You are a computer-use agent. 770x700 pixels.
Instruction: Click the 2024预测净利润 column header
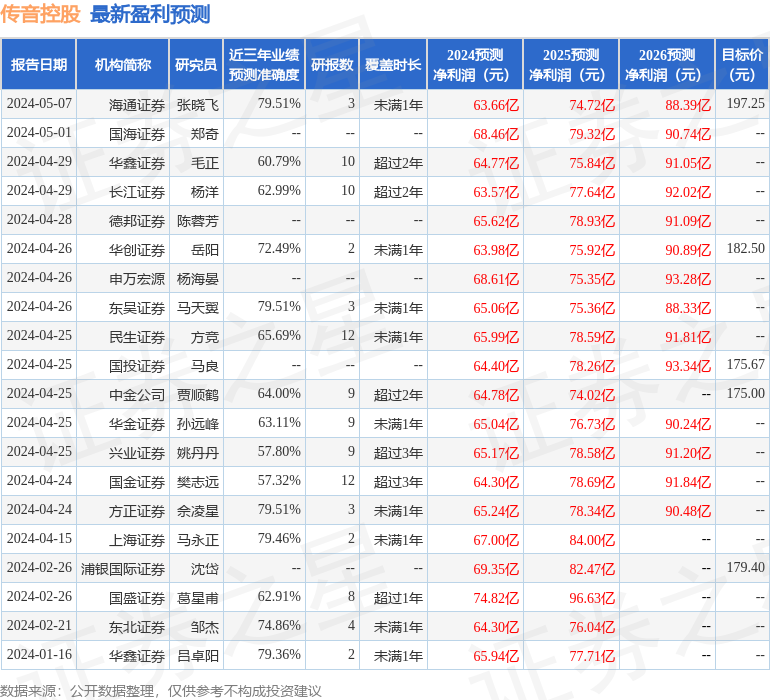pos(475,64)
